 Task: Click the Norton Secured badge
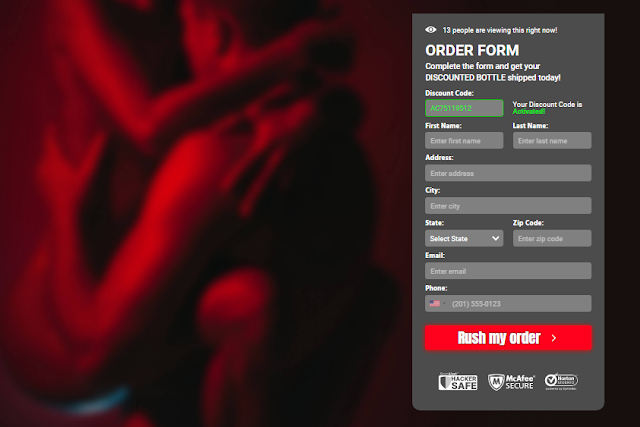pyautogui.click(x=561, y=381)
